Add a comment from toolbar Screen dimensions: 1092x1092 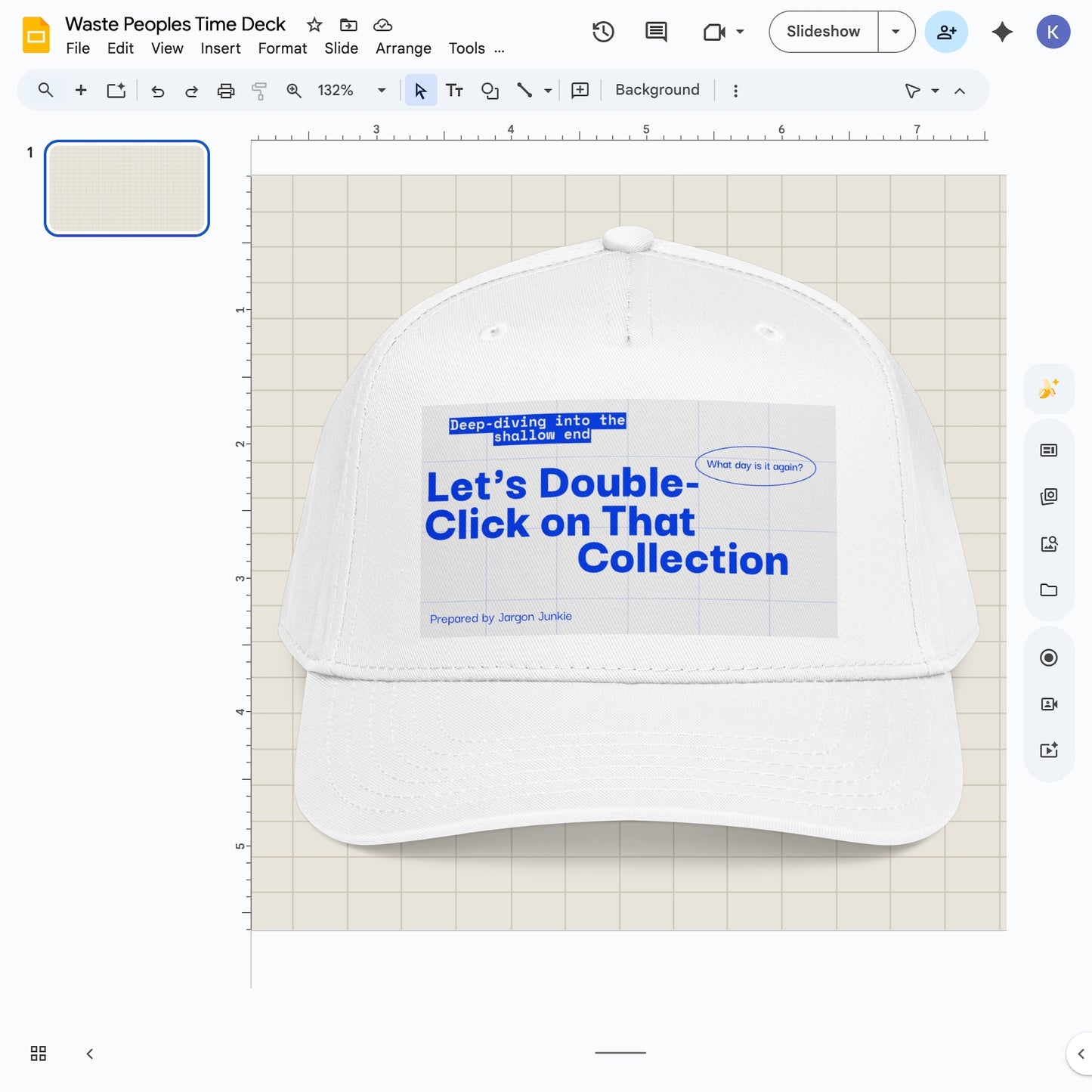coord(580,91)
